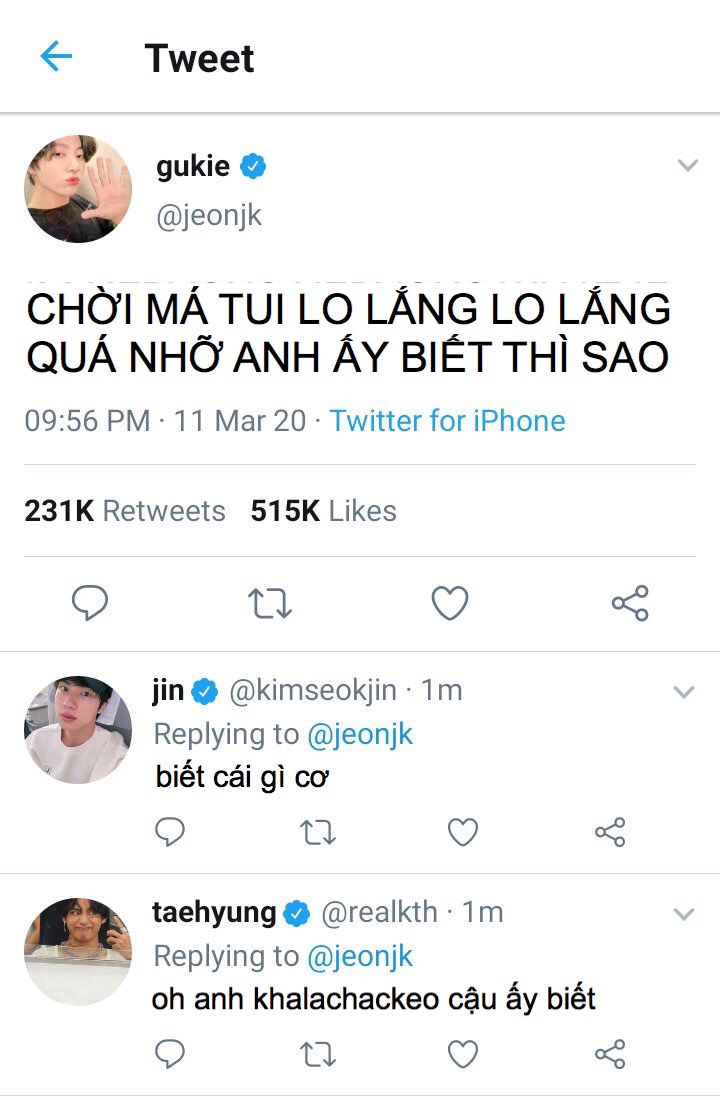Share jin's reply tweet

point(610,832)
